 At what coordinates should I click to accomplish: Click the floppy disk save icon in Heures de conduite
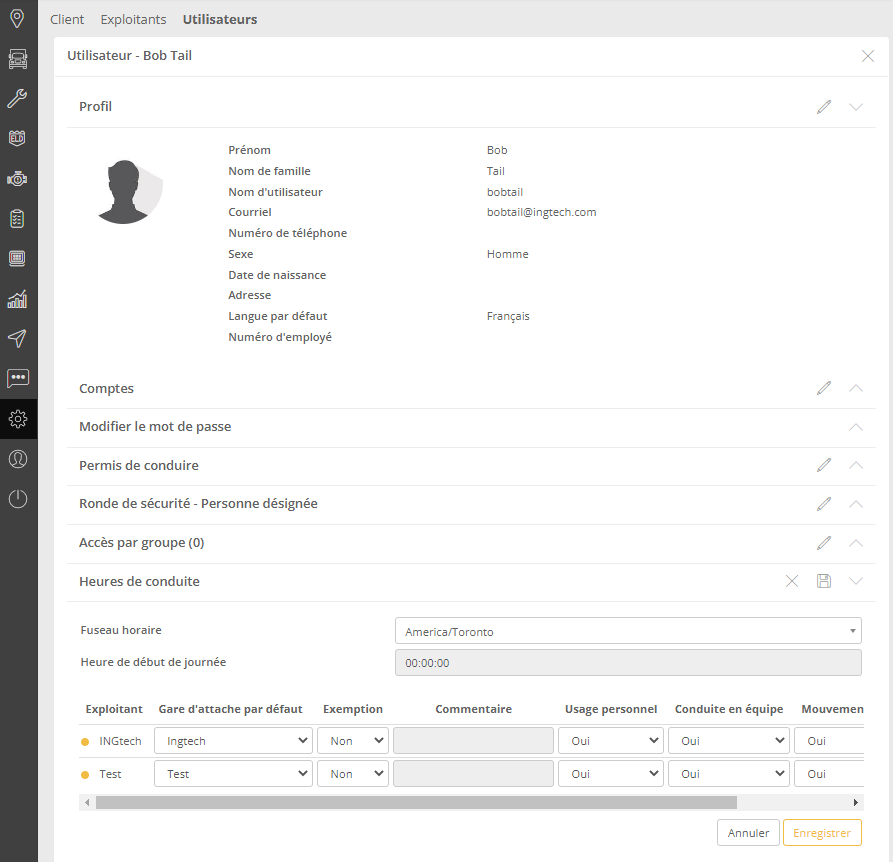click(x=824, y=581)
